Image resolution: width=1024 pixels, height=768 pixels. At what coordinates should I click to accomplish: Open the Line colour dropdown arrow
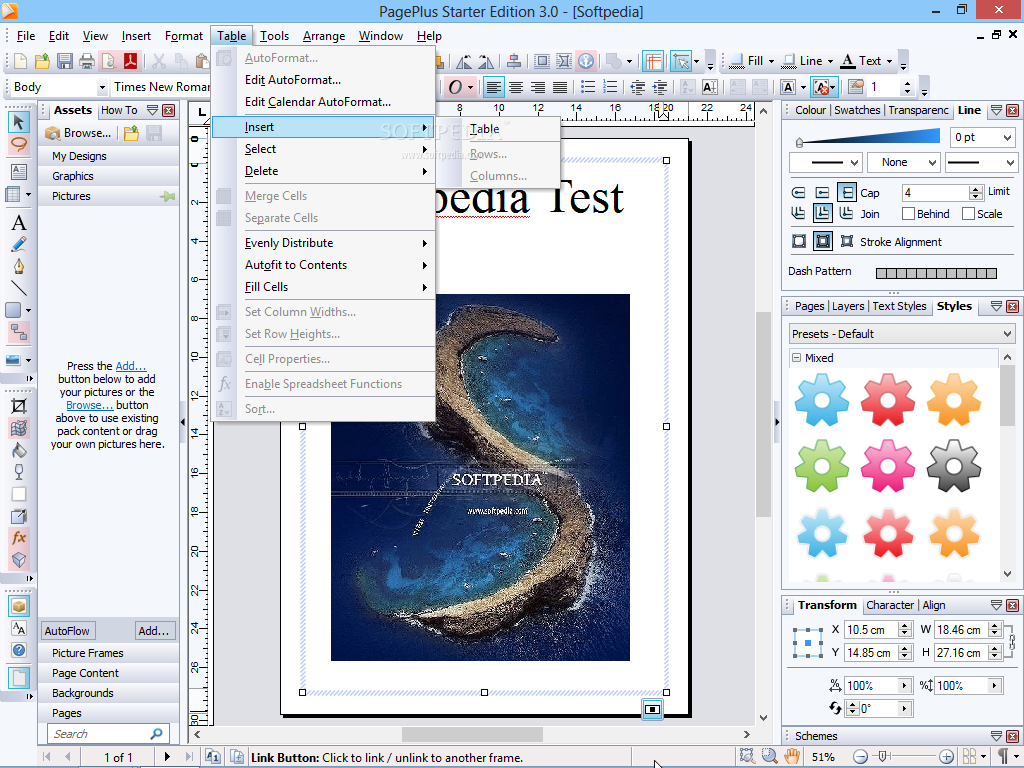coord(830,61)
